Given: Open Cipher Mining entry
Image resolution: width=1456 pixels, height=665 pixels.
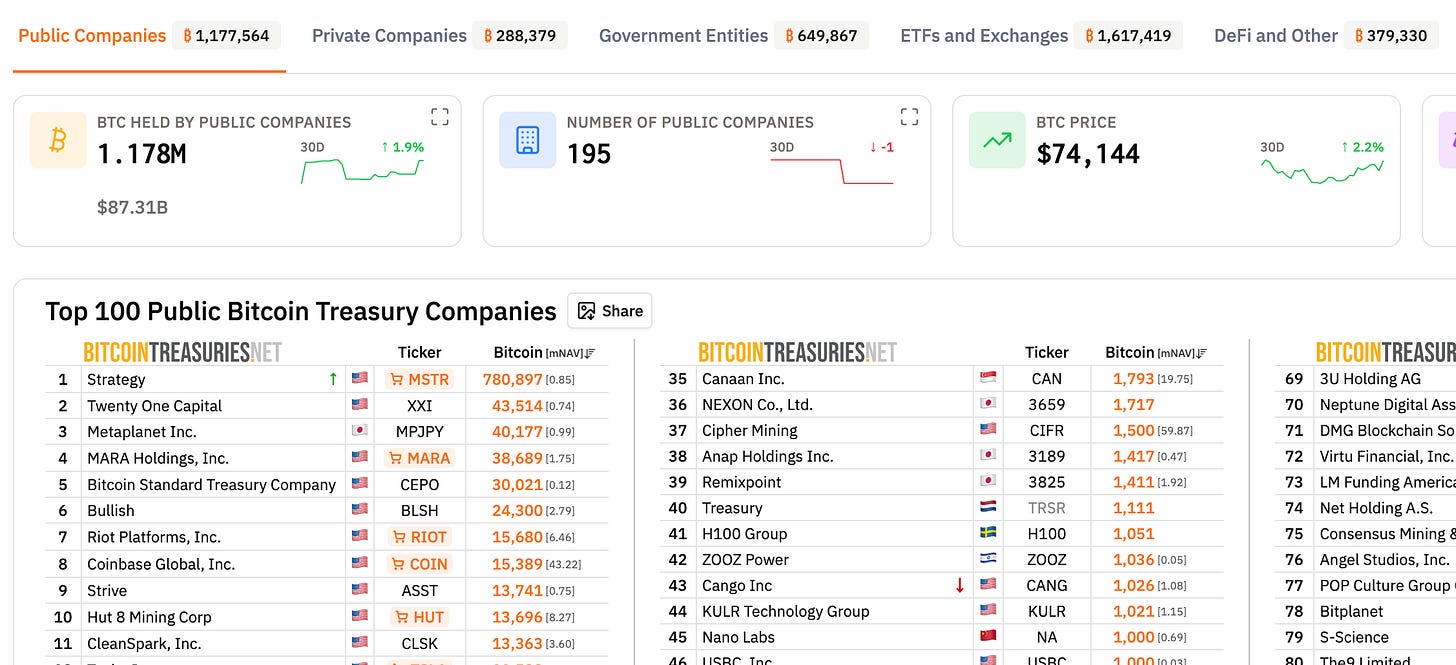Looking at the screenshot, I should [750, 431].
